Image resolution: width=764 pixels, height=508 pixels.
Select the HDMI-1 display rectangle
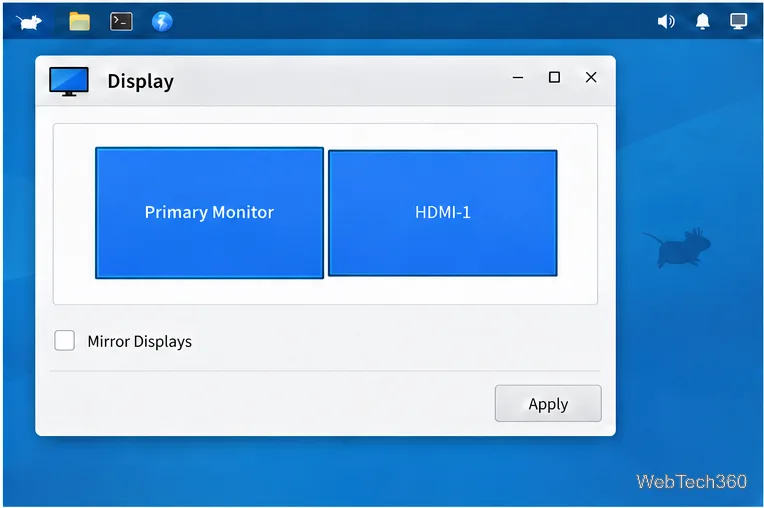point(443,213)
